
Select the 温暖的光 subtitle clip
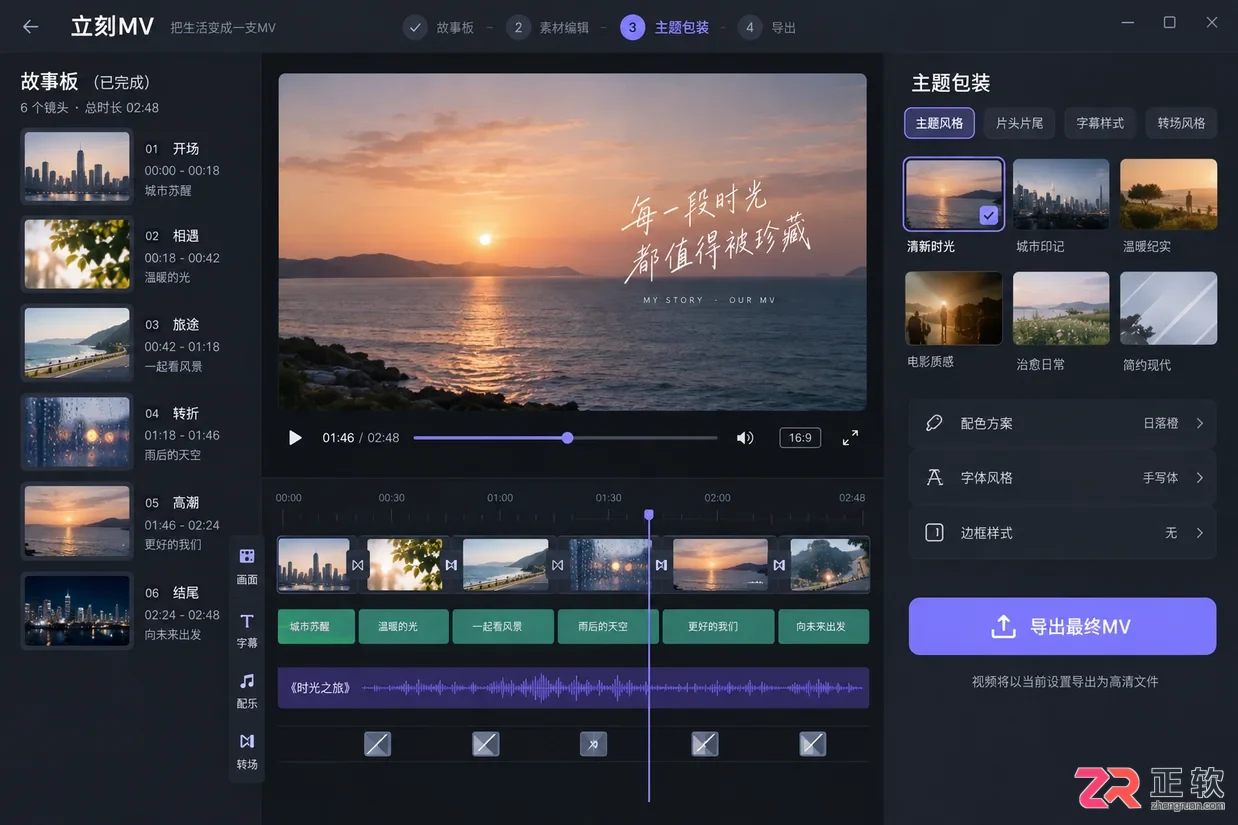tap(404, 626)
